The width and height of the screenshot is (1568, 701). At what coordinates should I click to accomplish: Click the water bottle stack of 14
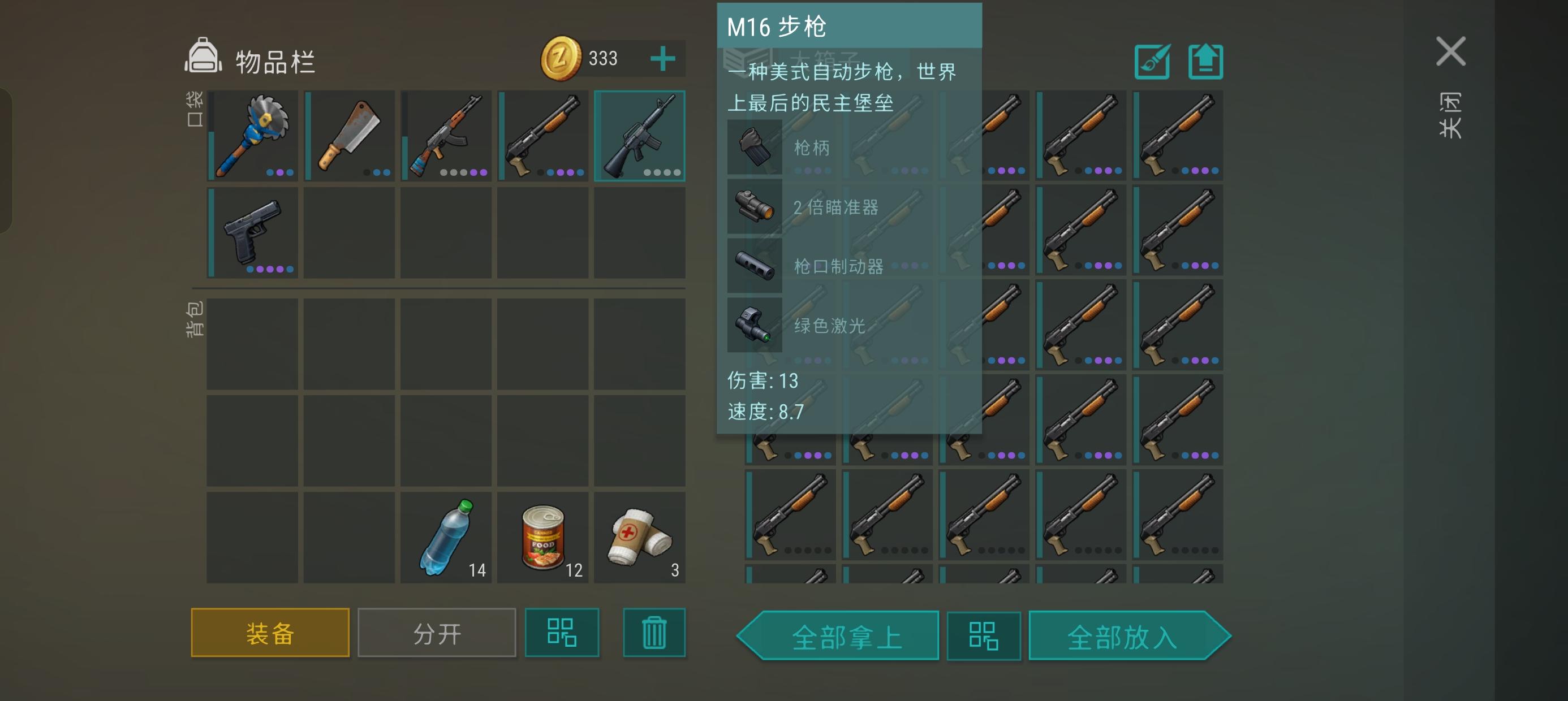[446, 537]
